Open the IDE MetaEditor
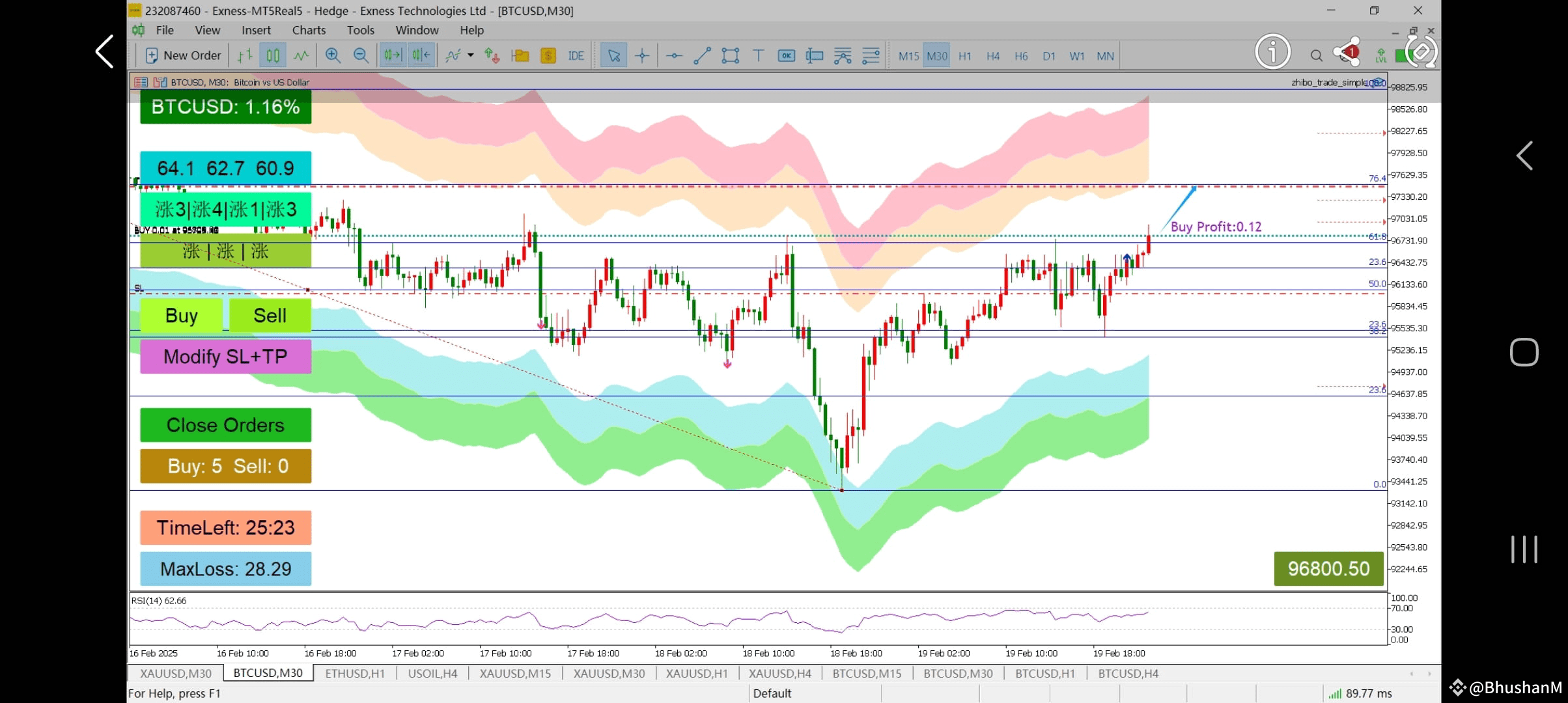The width and height of the screenshot is (1568, 703). [576, 56]
